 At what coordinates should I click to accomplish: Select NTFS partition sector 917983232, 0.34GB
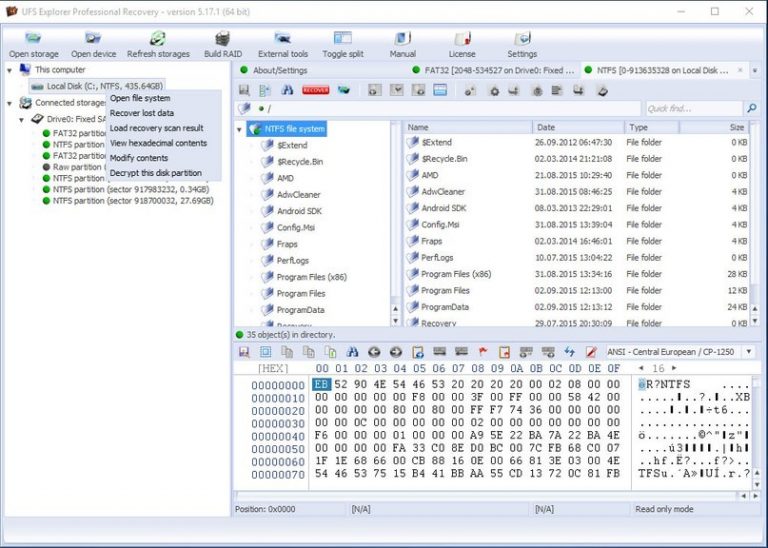pyautogui.click(x=126, y=190)
